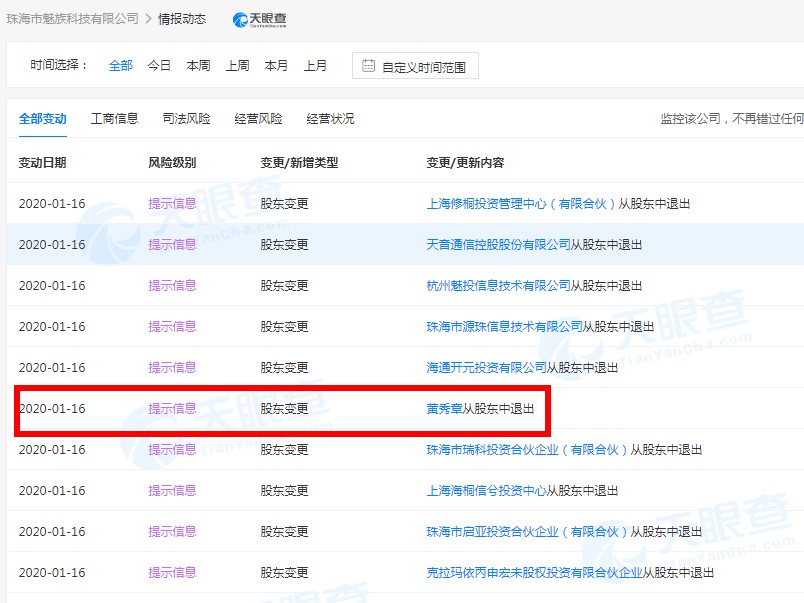Viewport: 804px width, 603px height.
Task: Click 提示信息 in 杭州魅投信息 row
Action: [x=172, y=286]
